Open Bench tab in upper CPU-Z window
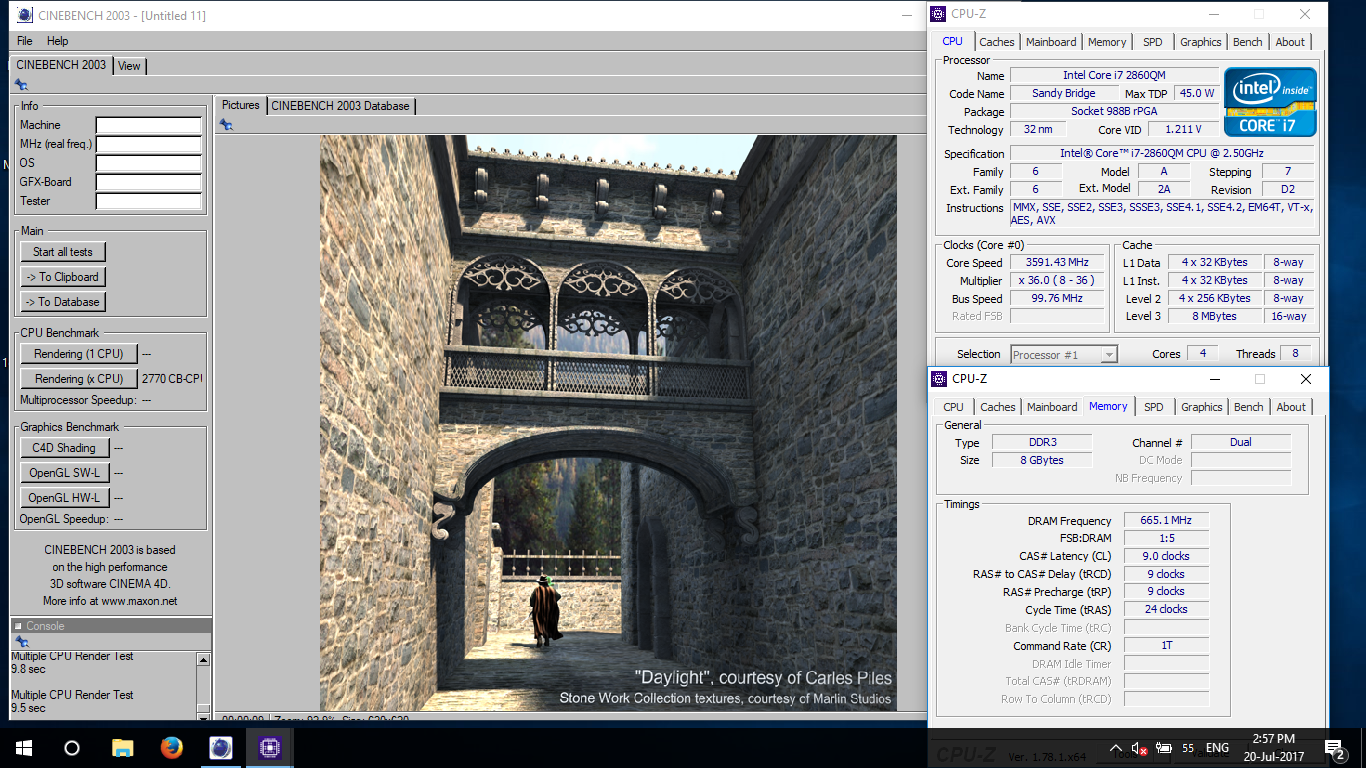The height and width of the screenshot is (768, 1366). click(1248, 42)
